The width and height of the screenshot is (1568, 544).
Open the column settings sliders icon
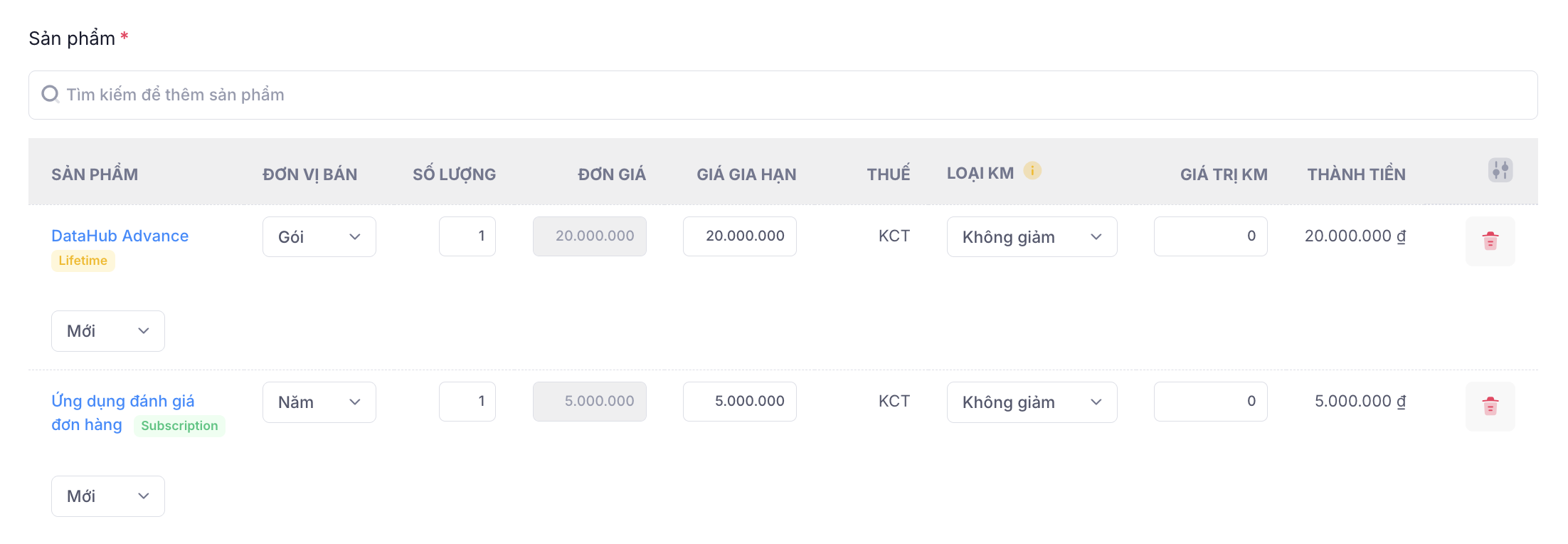click(1500, 170)
